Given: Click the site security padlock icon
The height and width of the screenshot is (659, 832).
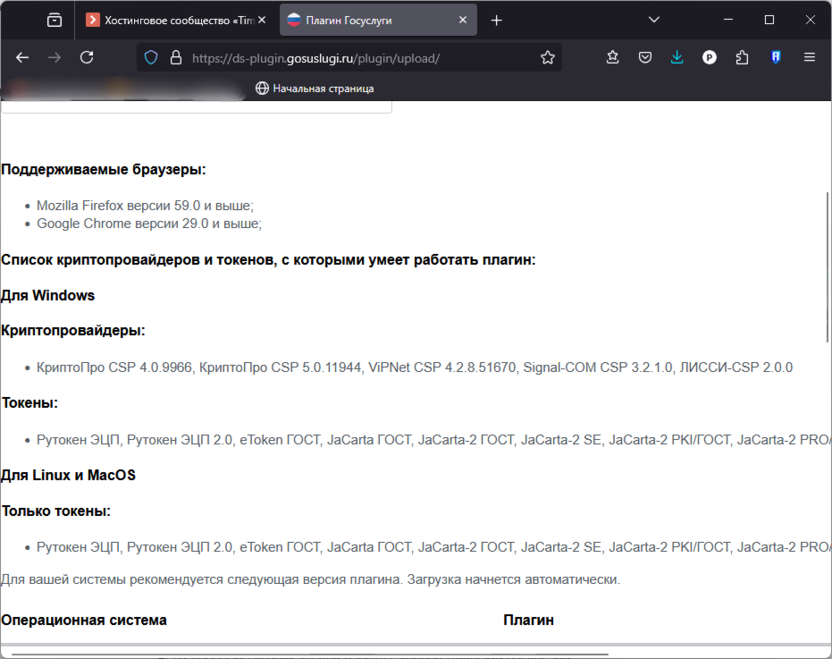Looking at the screenshot, I should click(175, 58).
